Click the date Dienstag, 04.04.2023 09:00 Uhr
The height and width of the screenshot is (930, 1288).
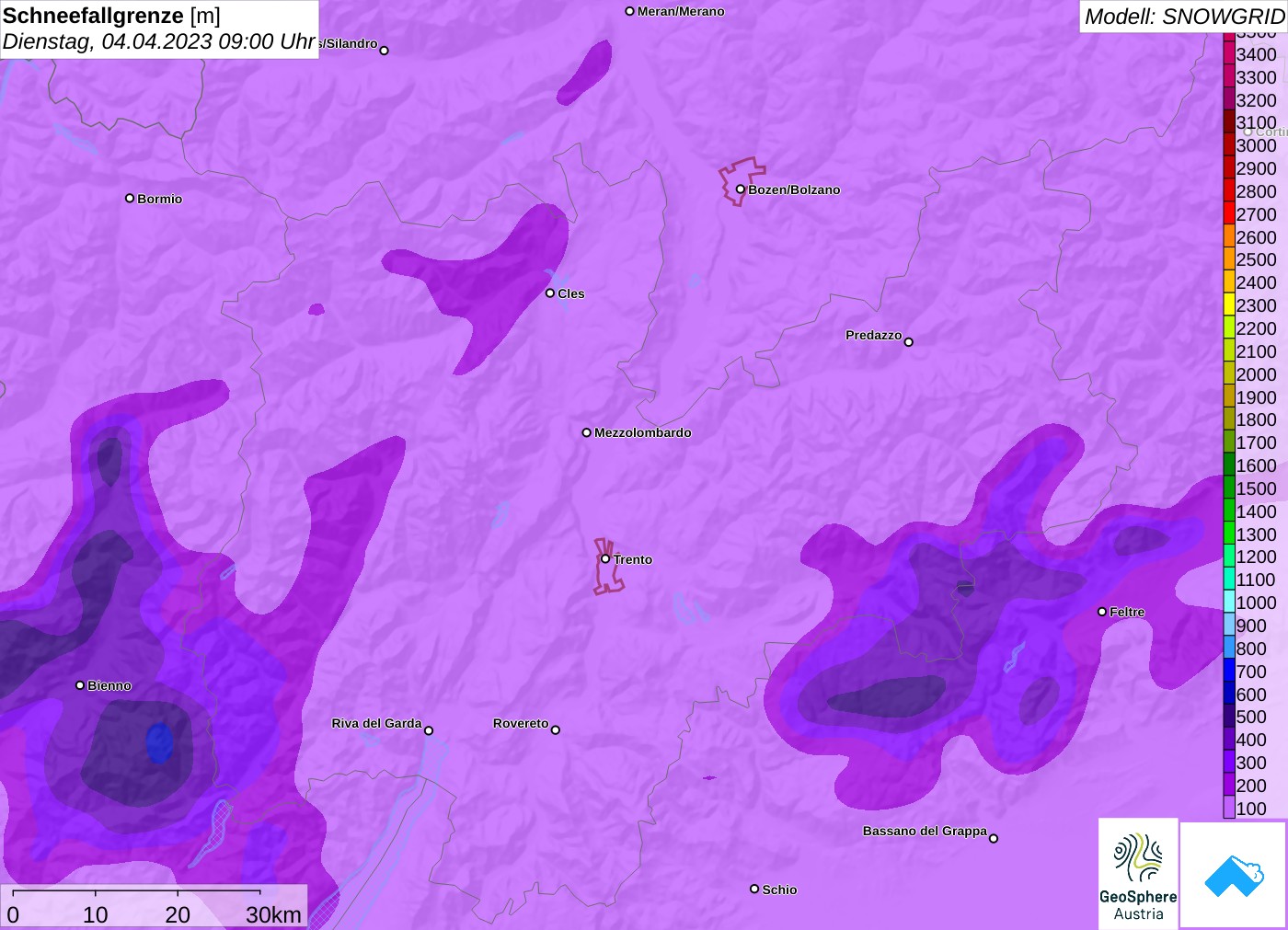[158, 41]
